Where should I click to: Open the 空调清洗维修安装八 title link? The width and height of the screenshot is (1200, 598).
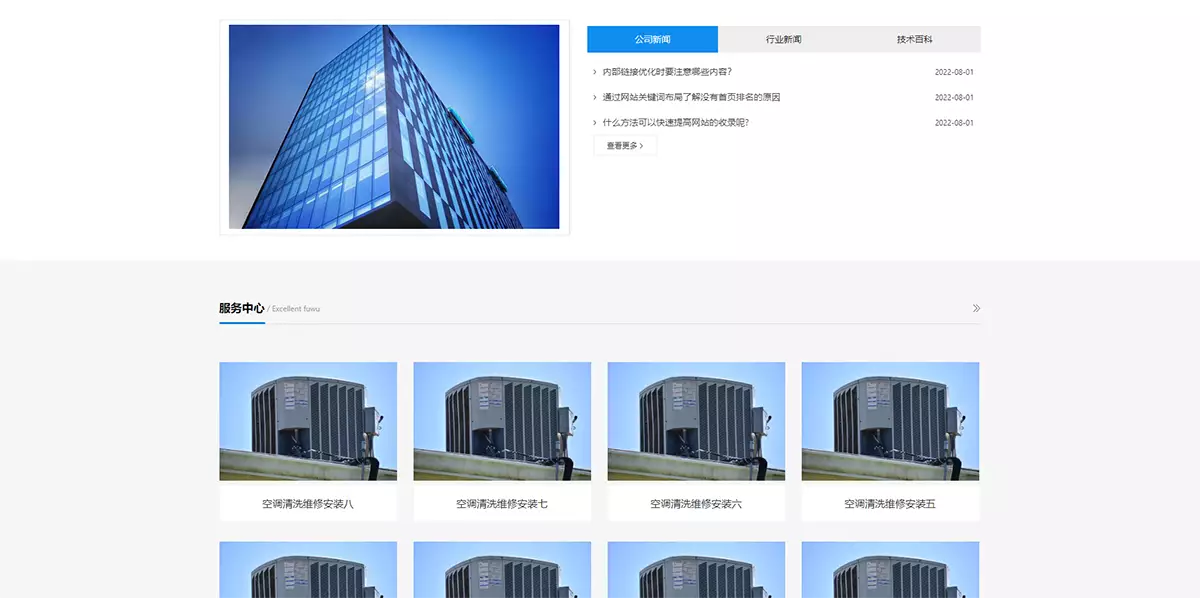coord(308,504)
